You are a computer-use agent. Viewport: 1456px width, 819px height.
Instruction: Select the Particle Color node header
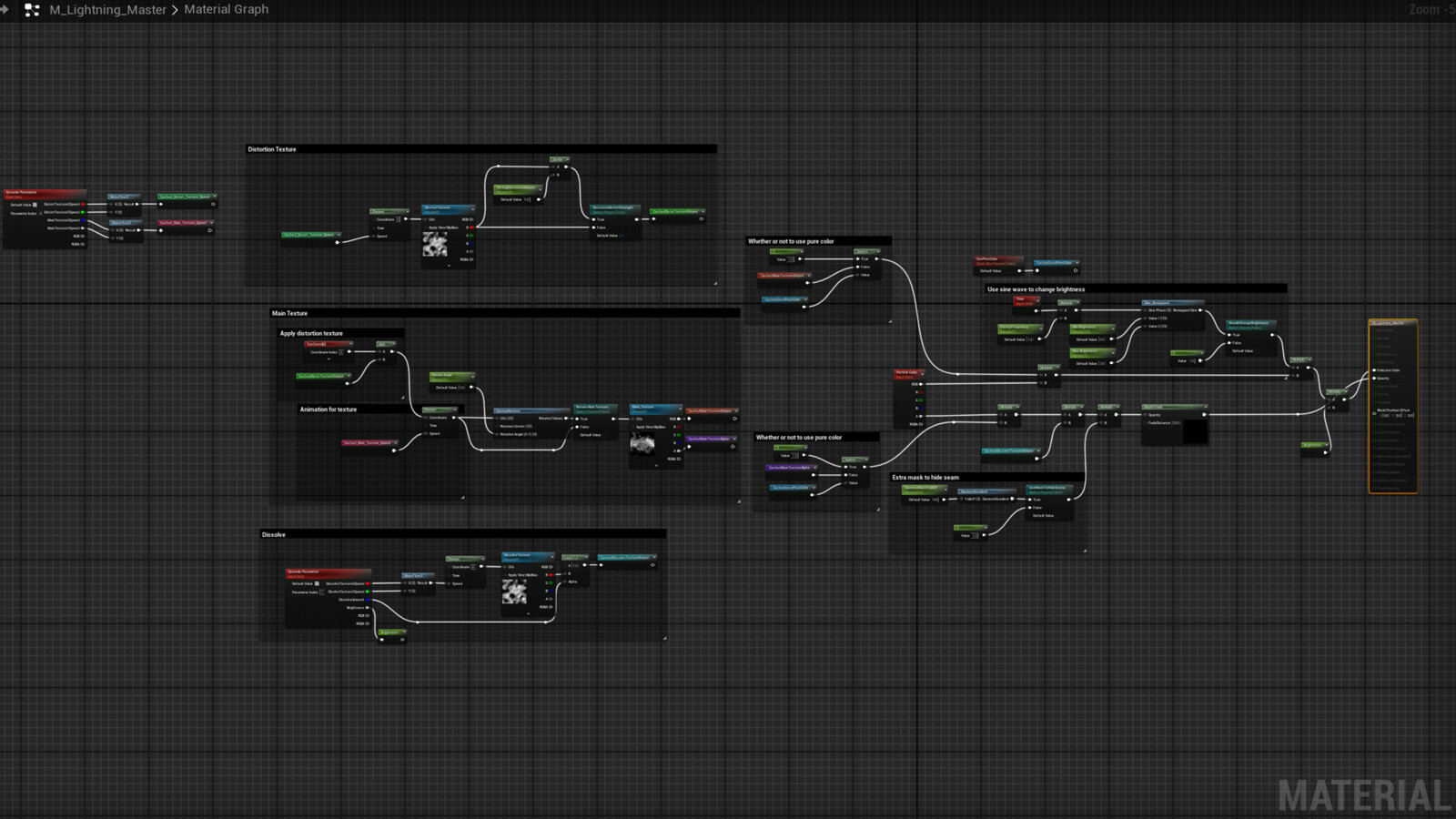(x=909, y=374)
